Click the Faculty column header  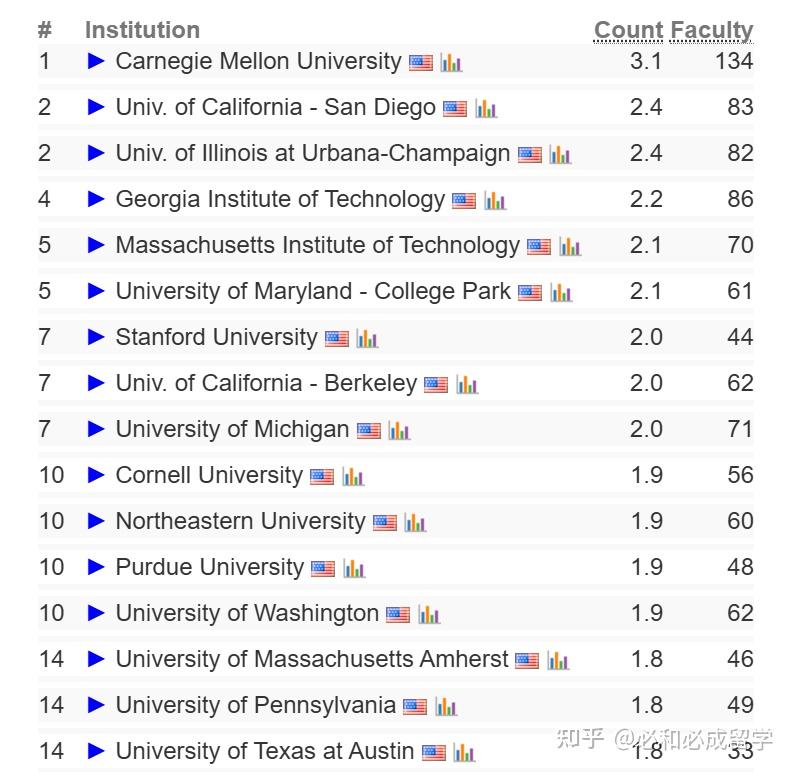711,31
